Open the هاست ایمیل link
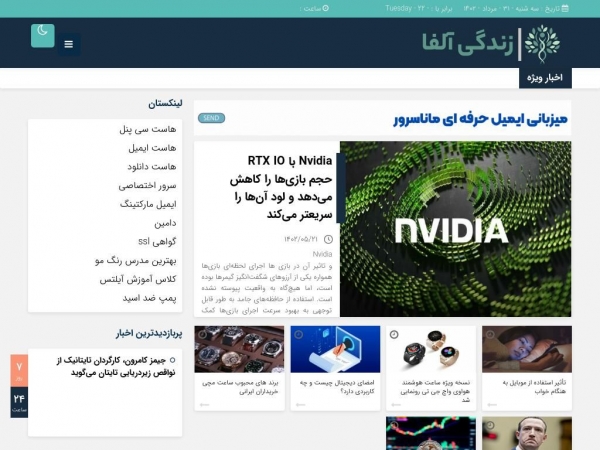Viewport: 600px width, 450px height. (x=152, y=148)
